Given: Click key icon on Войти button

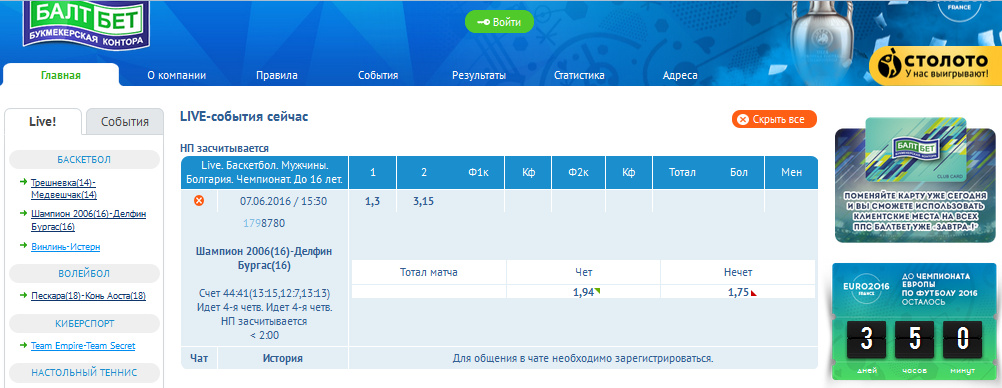Looking at the screenshot, I should [483, 22].
